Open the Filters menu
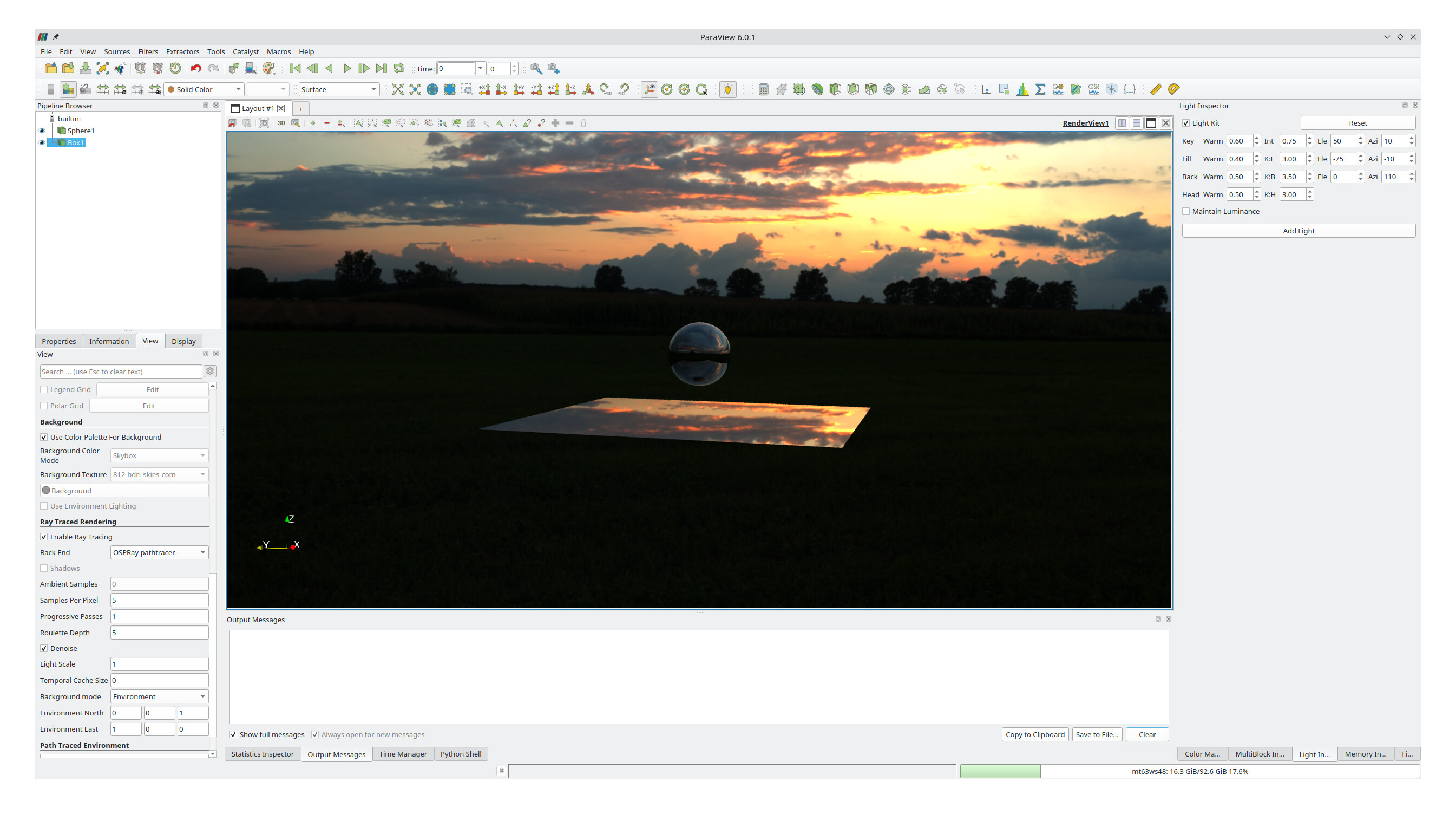This screenshot has height=821, width=1456. pyautogui.click(x=148, y=51)
